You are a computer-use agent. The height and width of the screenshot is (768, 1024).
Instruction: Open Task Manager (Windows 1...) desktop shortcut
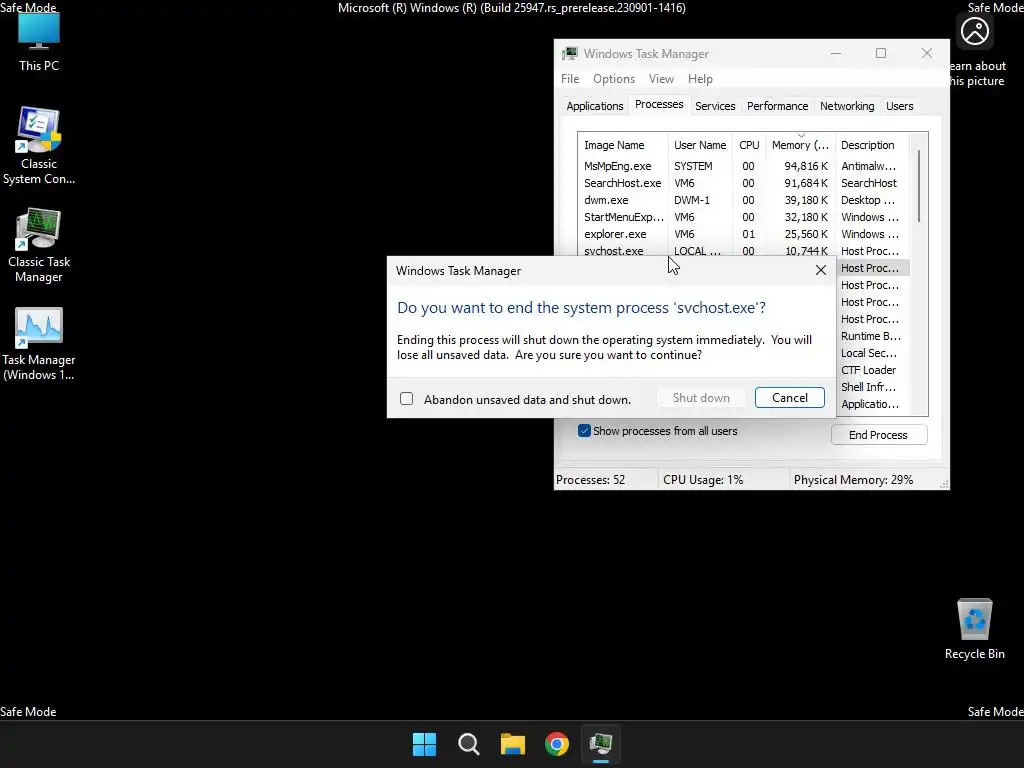click(x=39, y=344)
